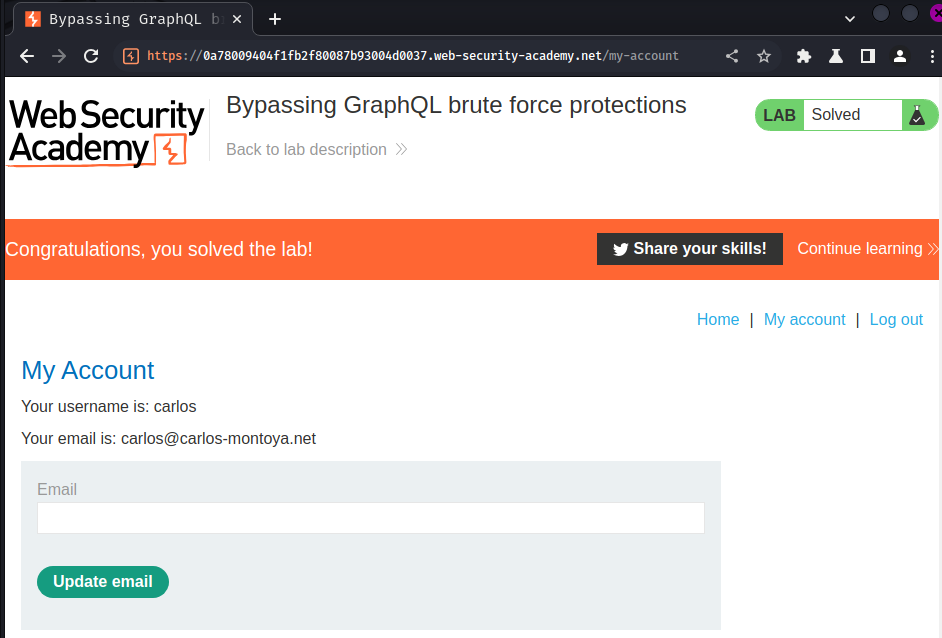Click the site info icon in address bar
The height and width of the screenshot is (638, 942).
130,56
